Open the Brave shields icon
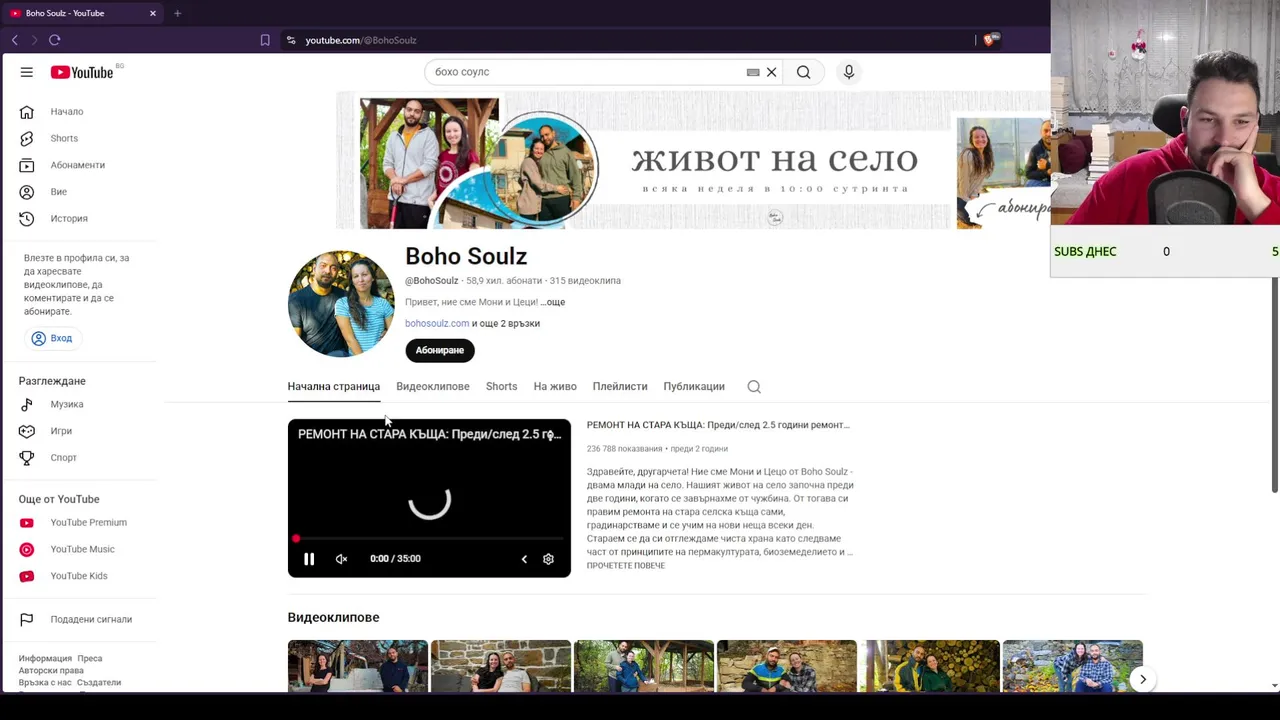The image size is (1280, 720). [991, 40]
